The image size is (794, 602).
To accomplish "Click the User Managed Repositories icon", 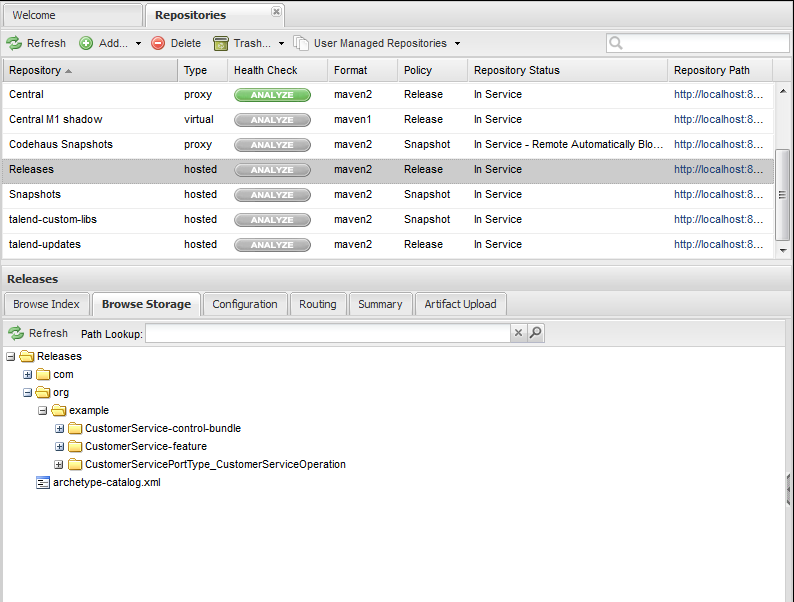I will click(301, 43).
